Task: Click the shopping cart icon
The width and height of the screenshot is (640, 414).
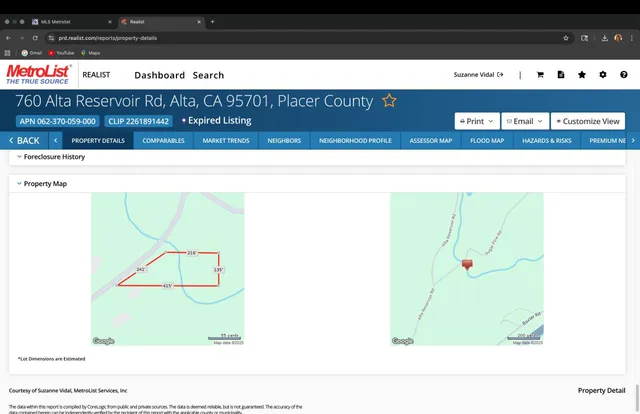Action: [540, 75]
